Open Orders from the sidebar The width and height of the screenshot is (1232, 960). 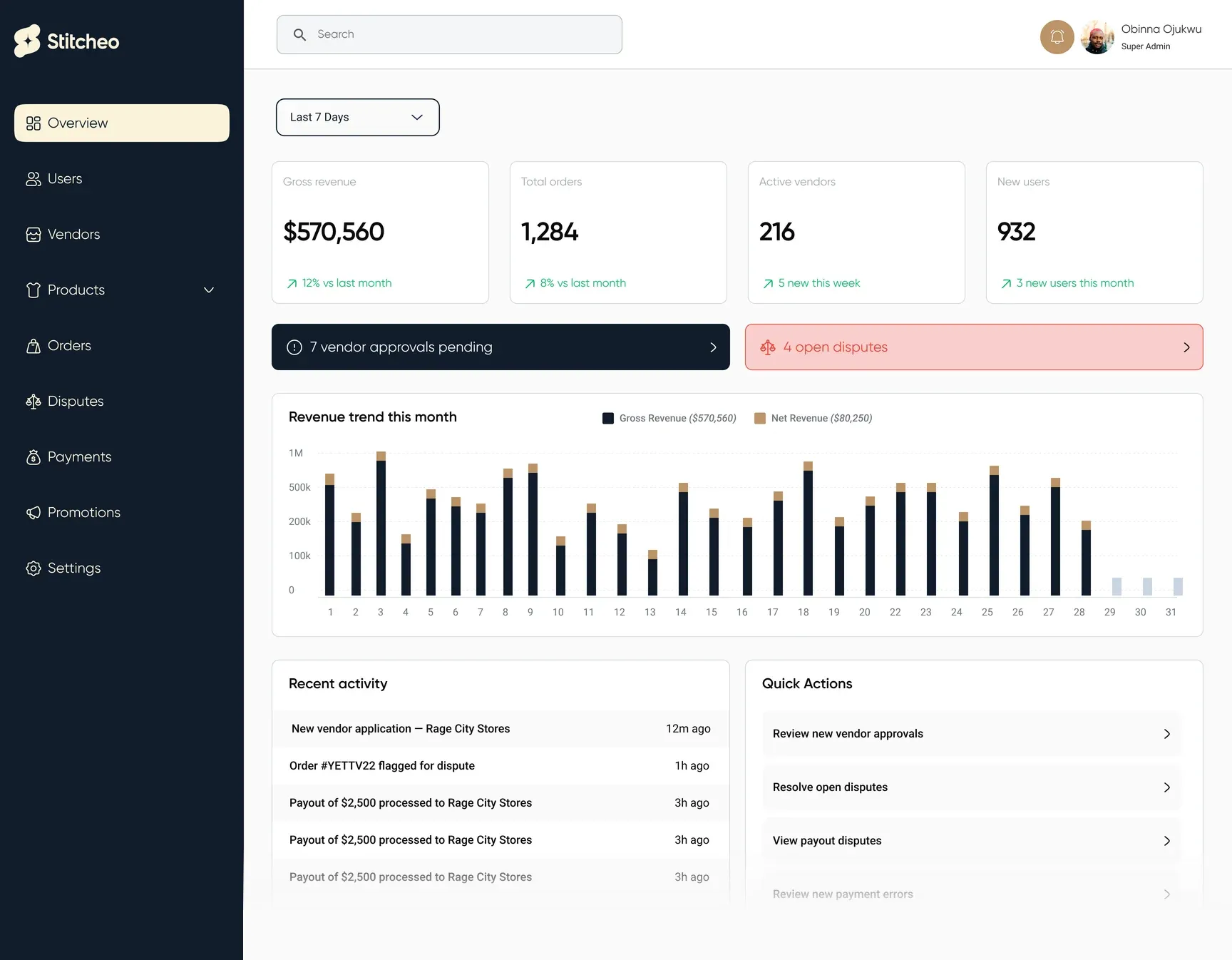click(x=122, y=346)
